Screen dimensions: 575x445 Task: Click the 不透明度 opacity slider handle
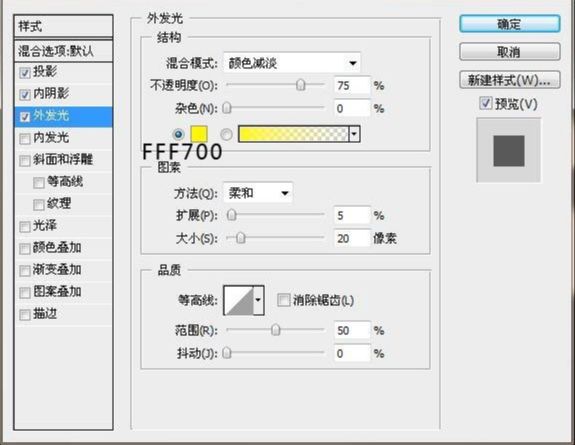pos(301,85)
